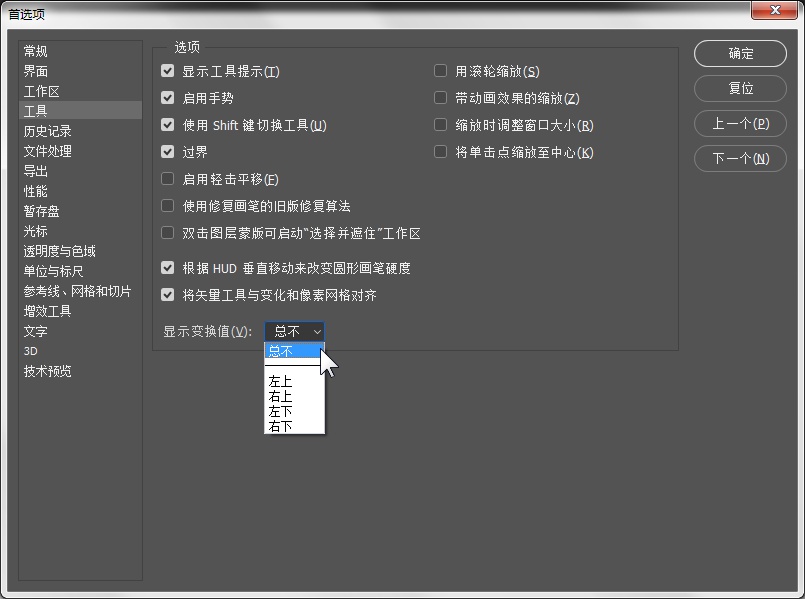Close the 首选项 dialog
Viewport: 805px width, 599px height.
775,10
